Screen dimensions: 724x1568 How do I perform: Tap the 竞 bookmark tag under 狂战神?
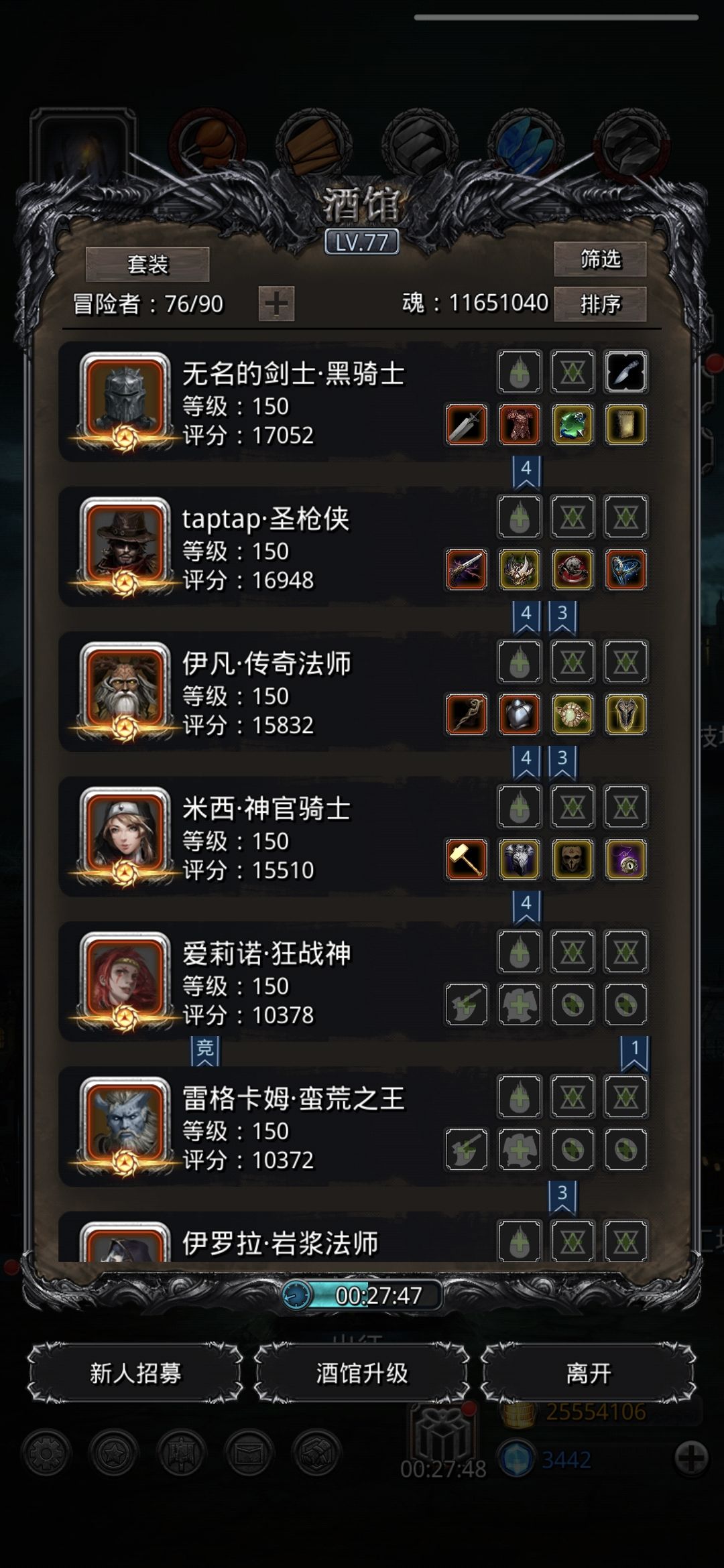pyautogui.click(x=205, y=1050)
